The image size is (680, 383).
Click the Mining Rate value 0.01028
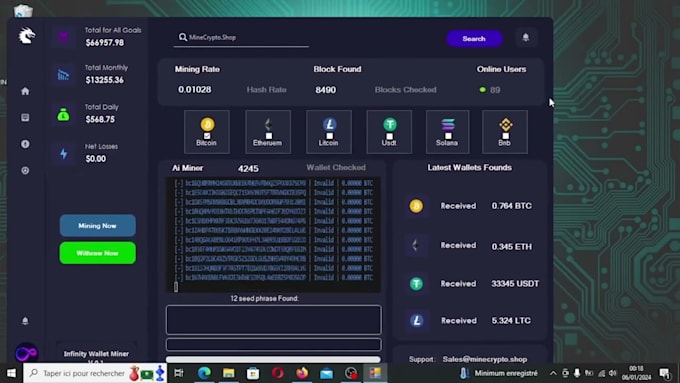(x=195, y=89)
